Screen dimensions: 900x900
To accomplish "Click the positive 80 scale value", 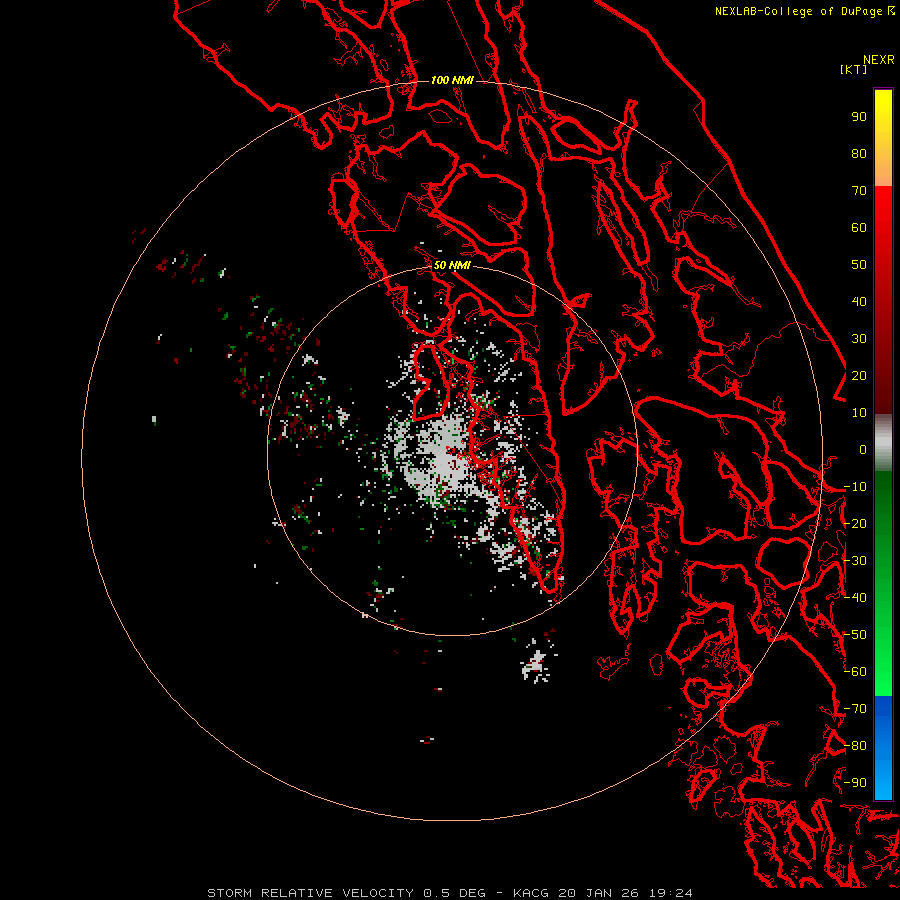I will 859,154.
